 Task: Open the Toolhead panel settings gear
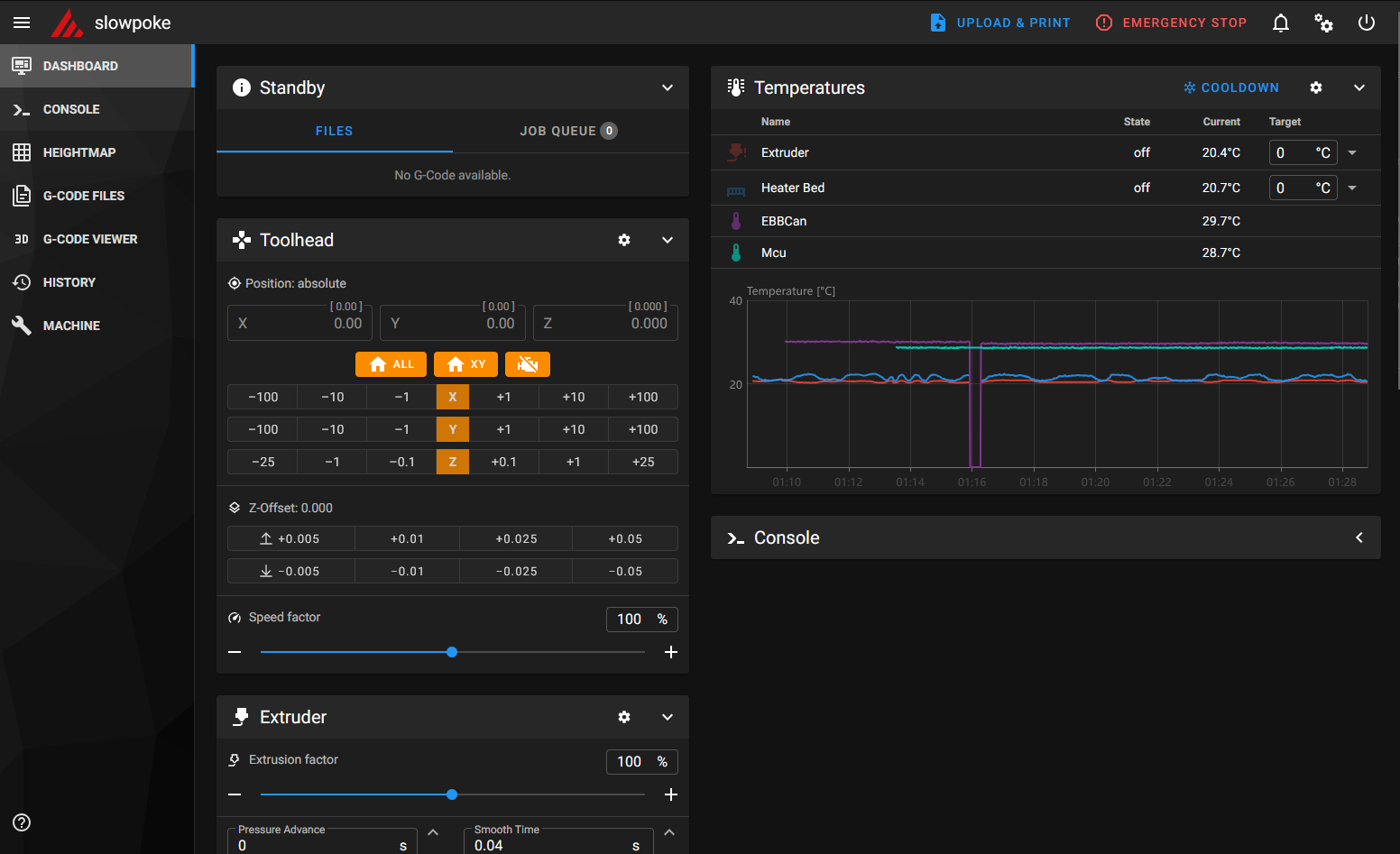pos(624,240)
